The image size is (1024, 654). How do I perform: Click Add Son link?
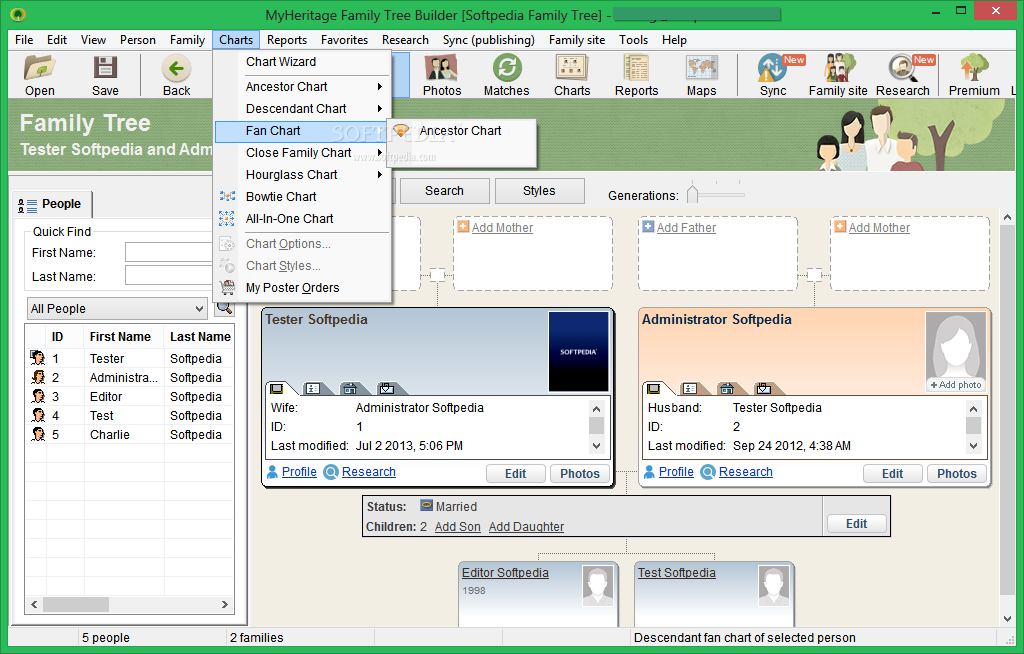tap(457, 527)
